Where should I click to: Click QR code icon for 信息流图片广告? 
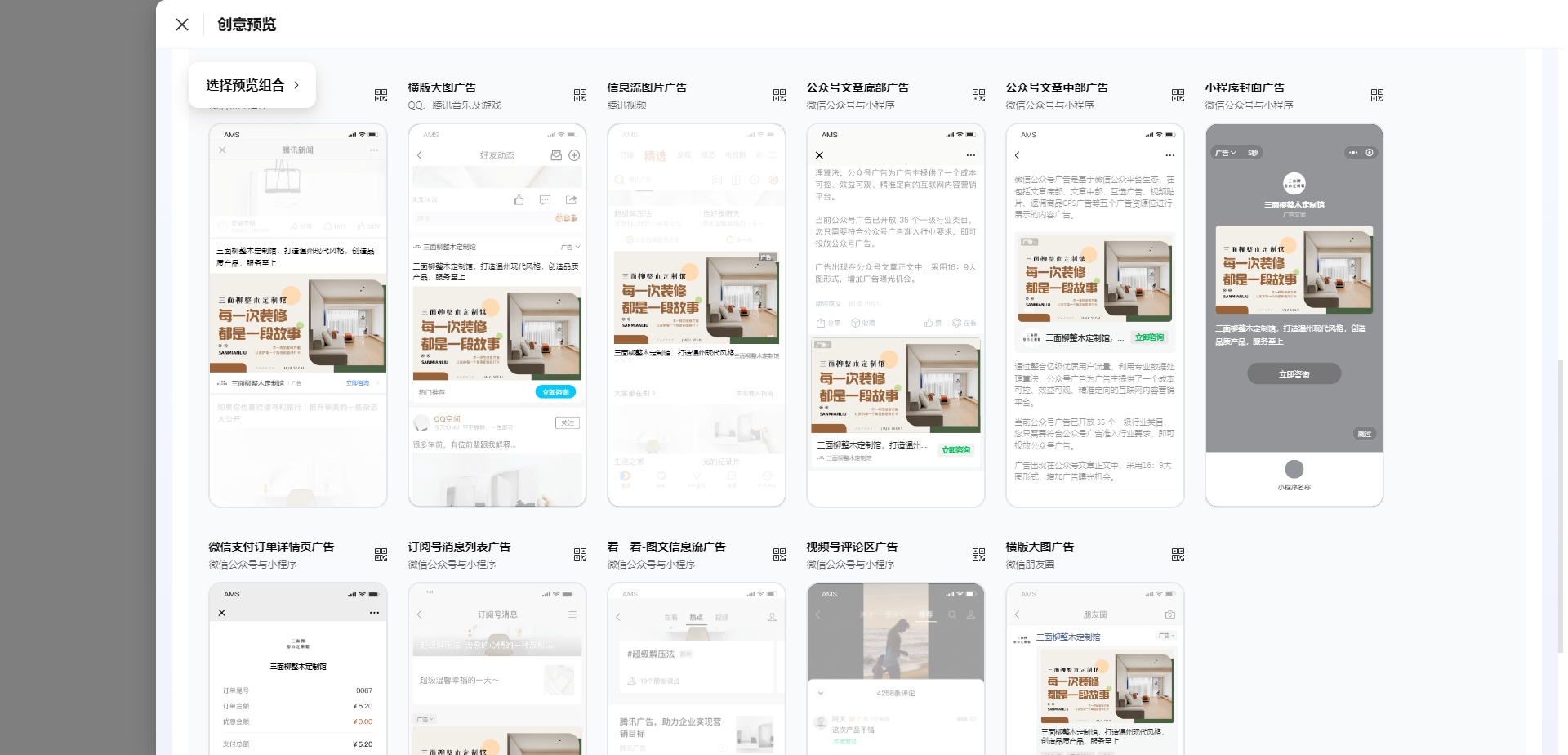pos(779,96)
